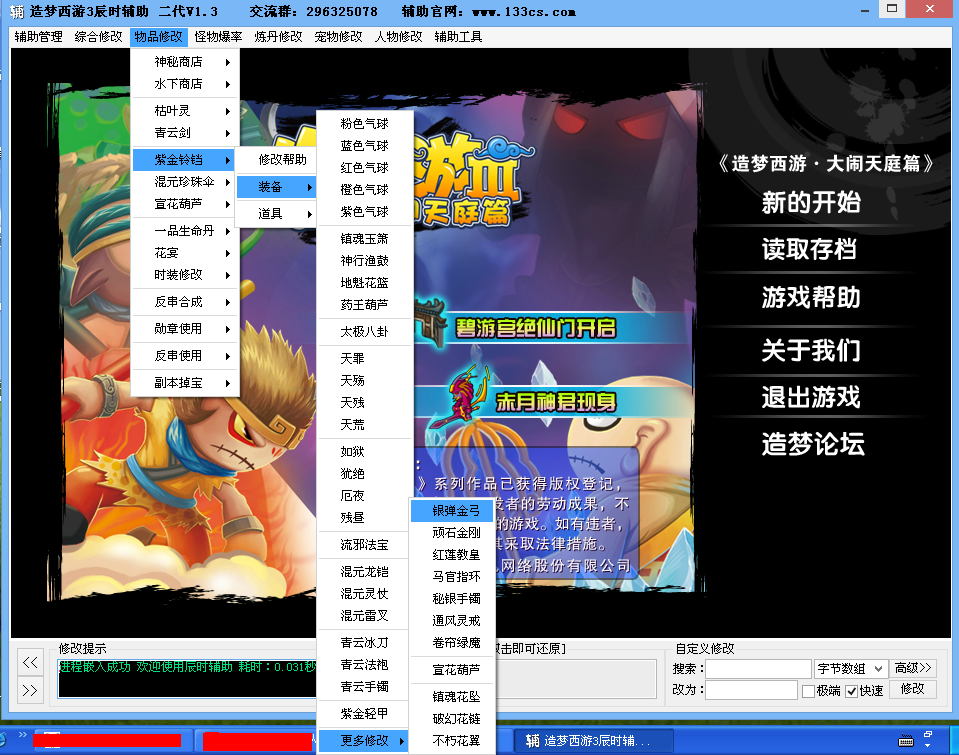Expand the 一品生命丹 submenu
959x755 pixels.
click(x=185, y=231)
